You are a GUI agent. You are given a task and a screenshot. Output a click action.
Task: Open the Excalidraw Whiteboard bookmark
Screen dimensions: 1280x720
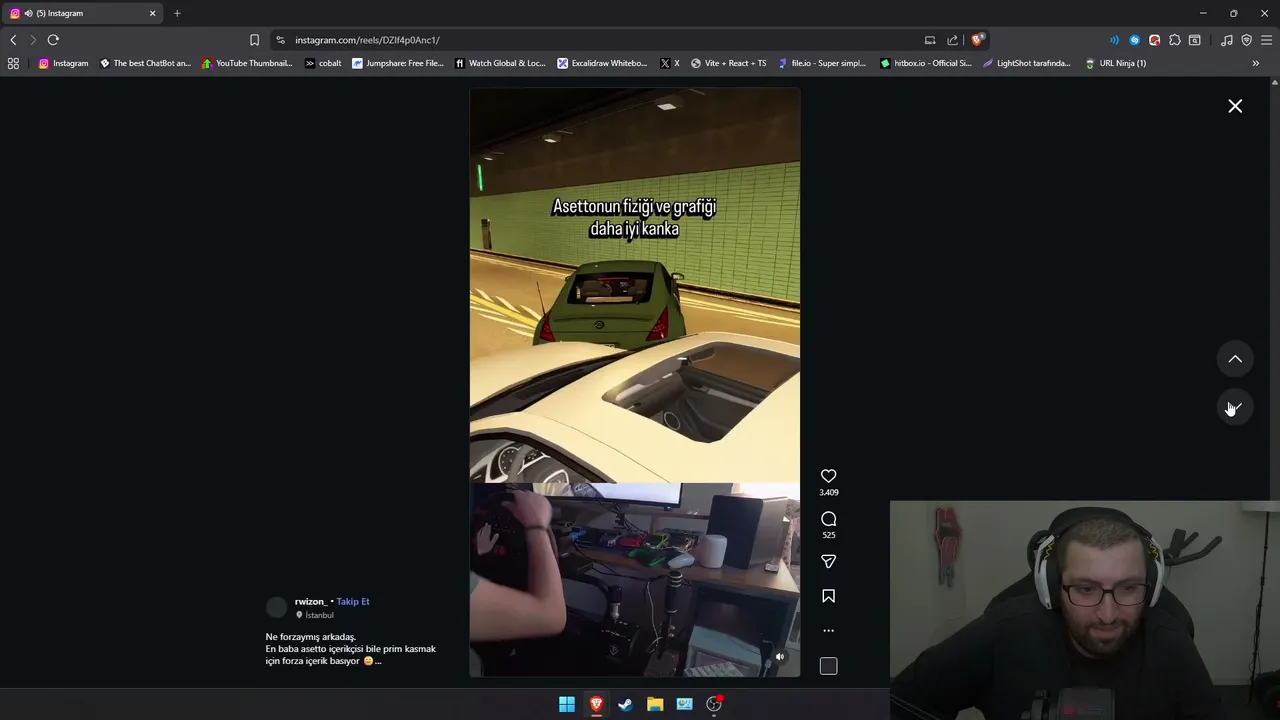pos(602,63)
